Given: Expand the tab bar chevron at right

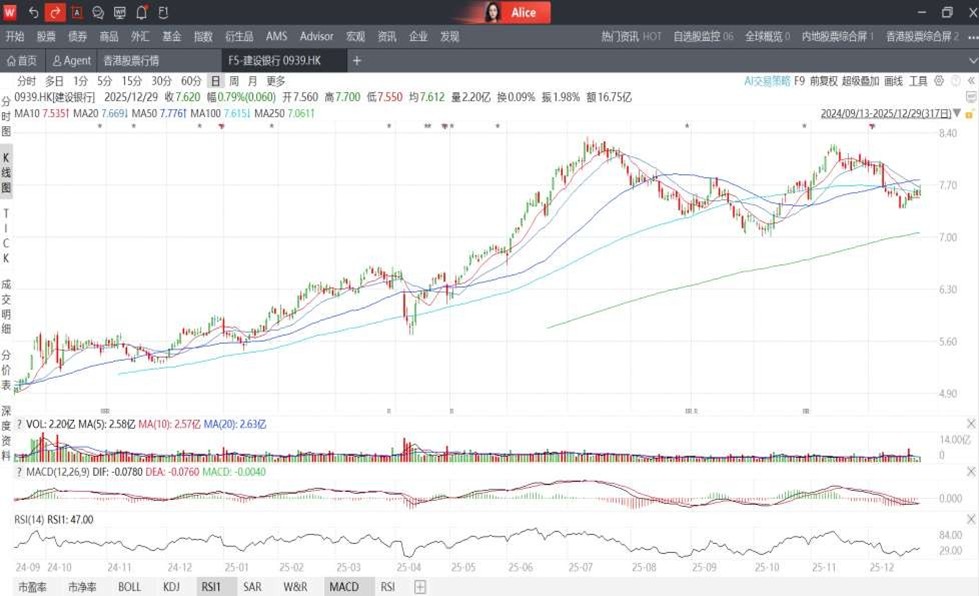Looking at the screenshot, I should click(973, 61).
